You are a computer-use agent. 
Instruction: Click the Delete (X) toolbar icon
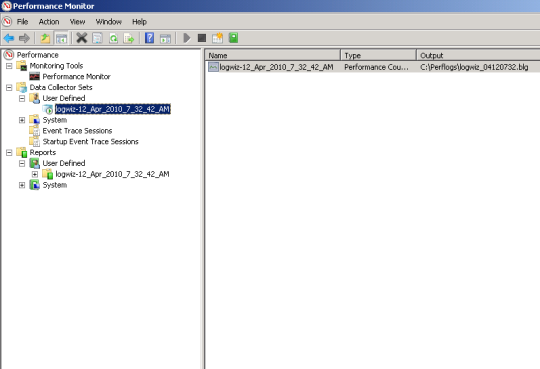[82, 38]
